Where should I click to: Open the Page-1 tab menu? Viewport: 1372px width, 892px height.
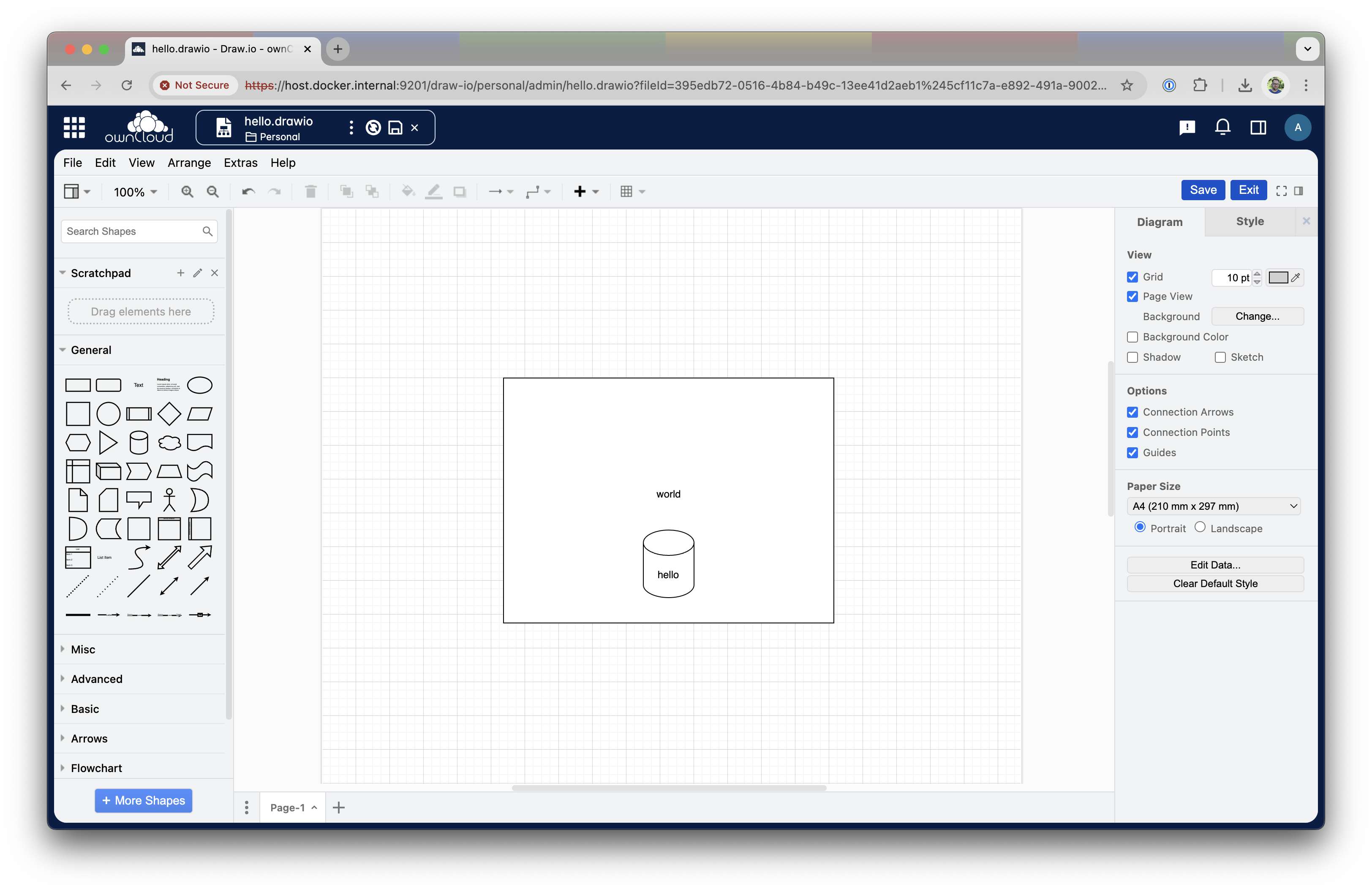pos(293,807)
